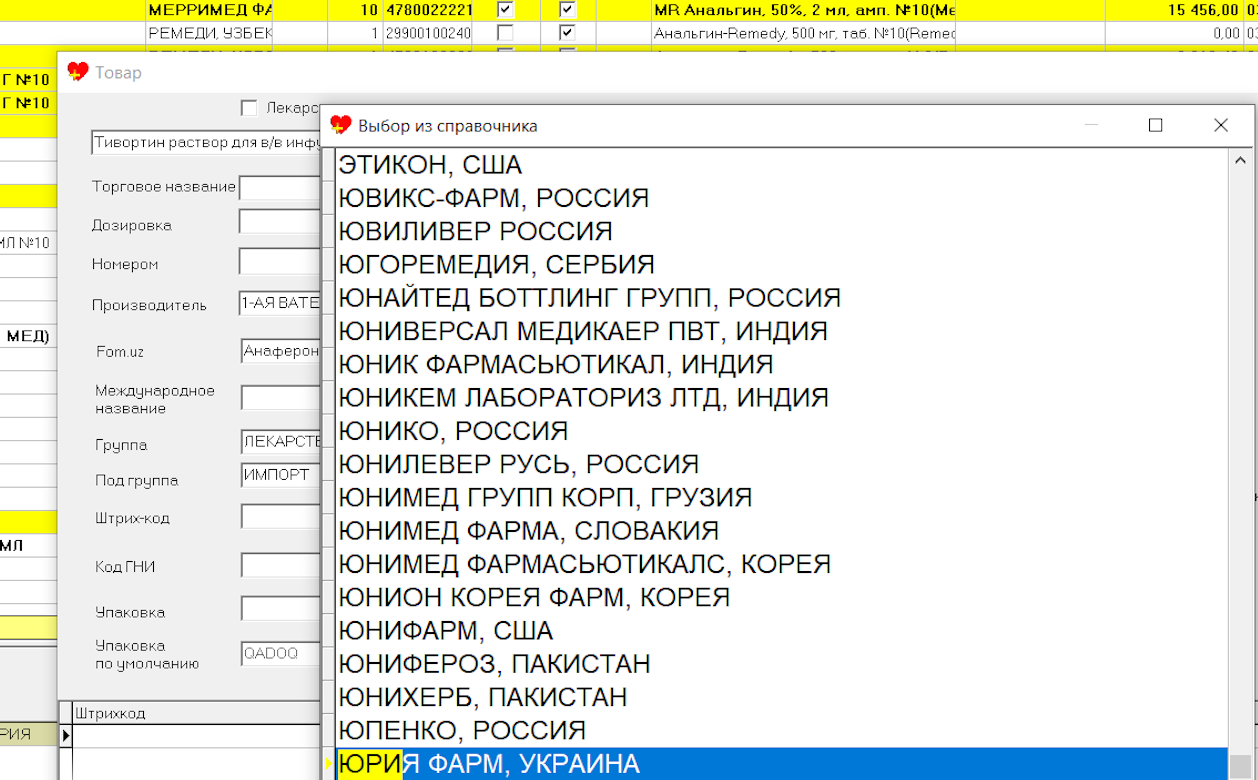Toggle the Лекарс… checkbox in Товар window
The width and height of the screenshot is (1258, 780).
point(249,108)
